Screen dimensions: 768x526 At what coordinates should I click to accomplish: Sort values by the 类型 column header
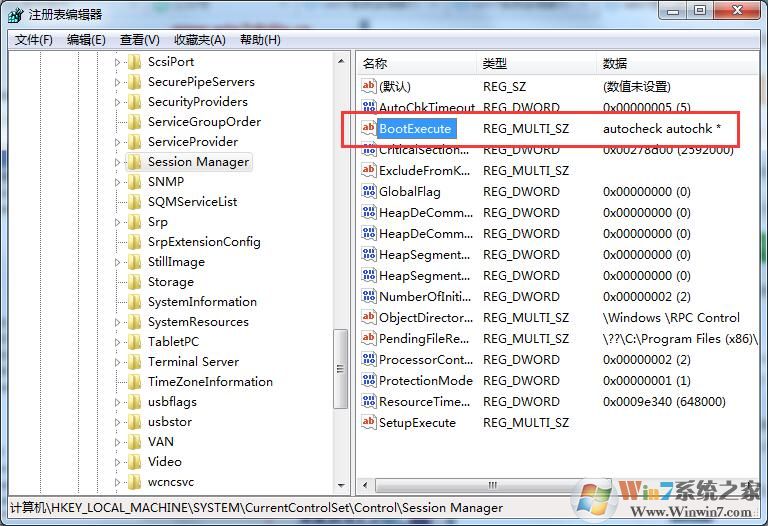537,63
